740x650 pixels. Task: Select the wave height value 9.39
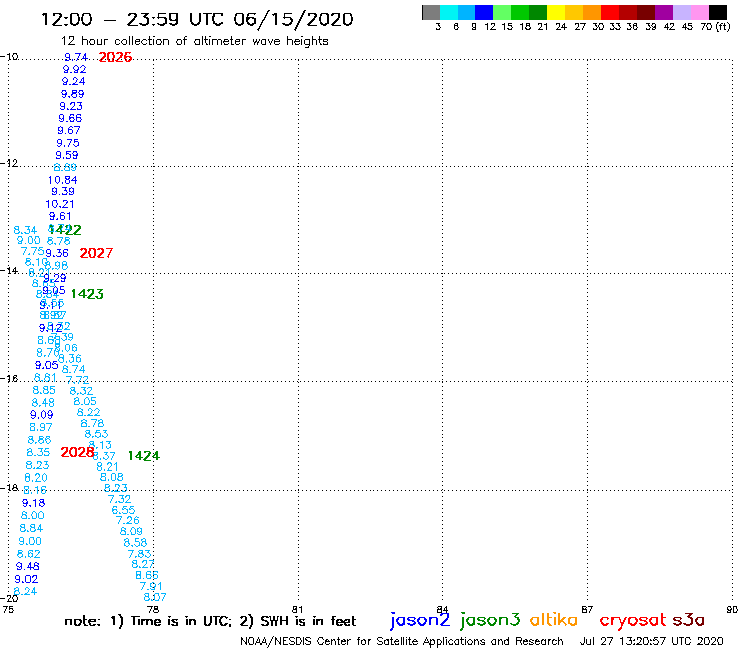(x=63, y=191)
